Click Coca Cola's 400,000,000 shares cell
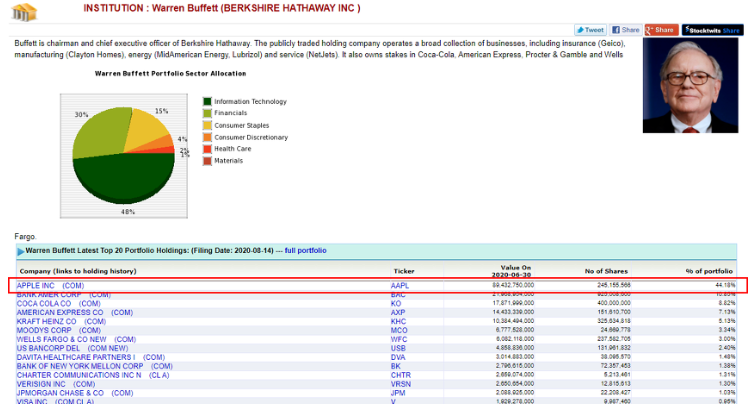 tap(614, 303)
